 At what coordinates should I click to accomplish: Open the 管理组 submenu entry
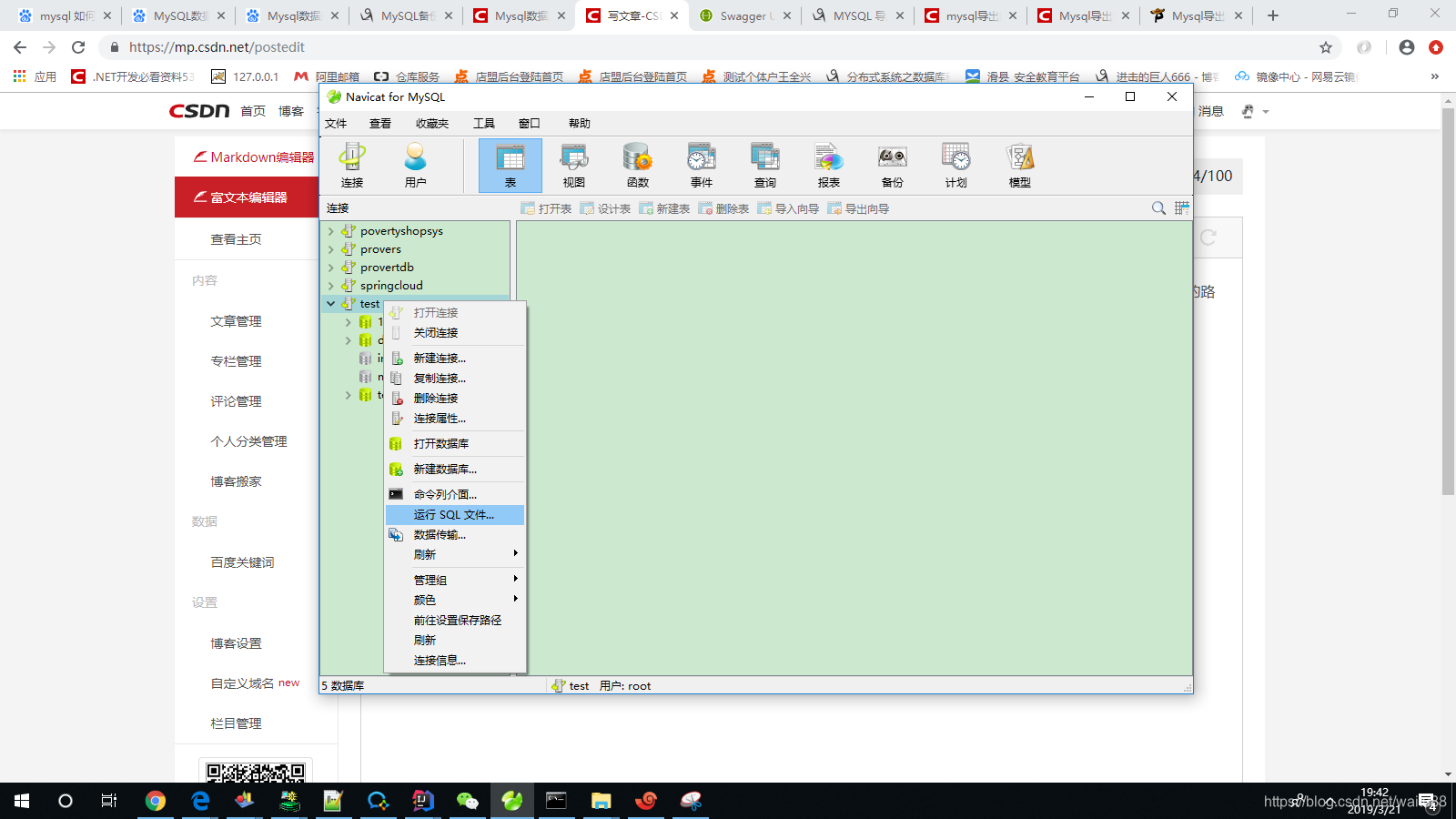[x=455, y=581]
